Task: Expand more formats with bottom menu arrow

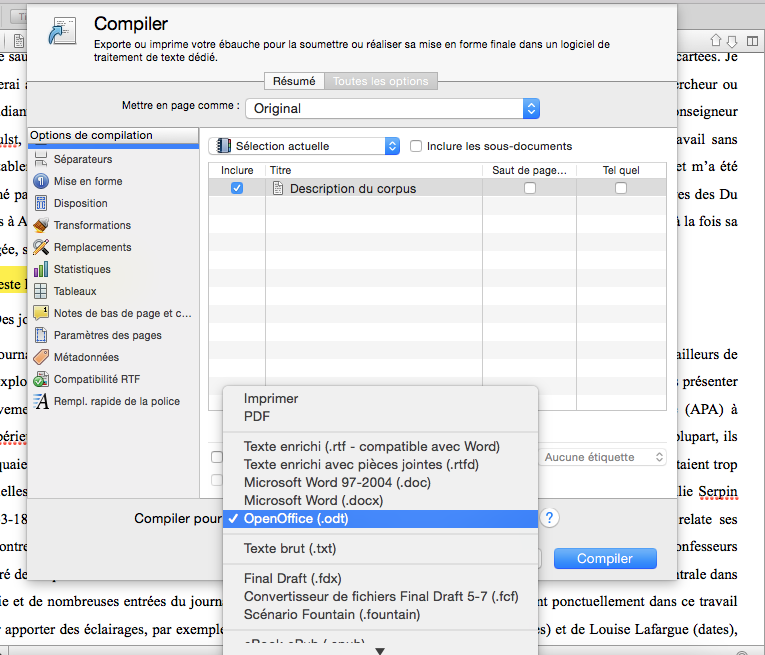Action: 380,651
